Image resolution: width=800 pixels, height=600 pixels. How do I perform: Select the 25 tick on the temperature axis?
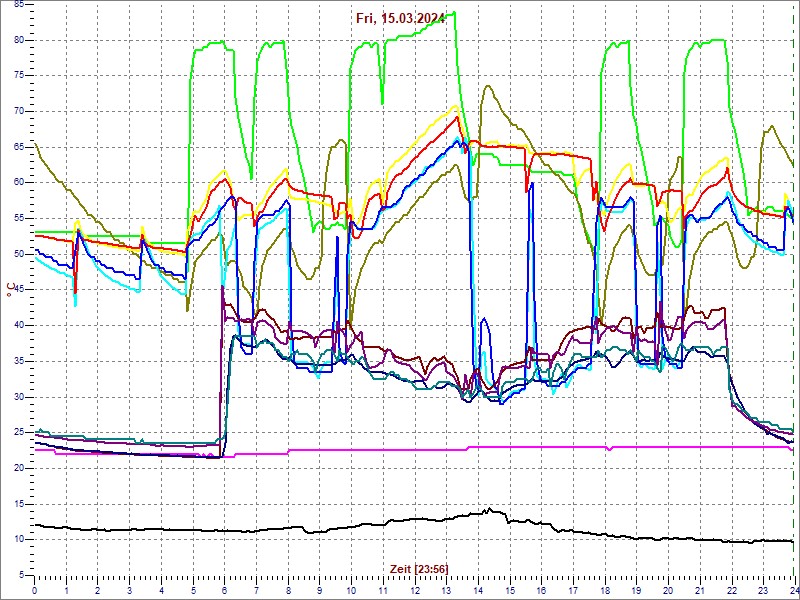[x=19, y=433]
